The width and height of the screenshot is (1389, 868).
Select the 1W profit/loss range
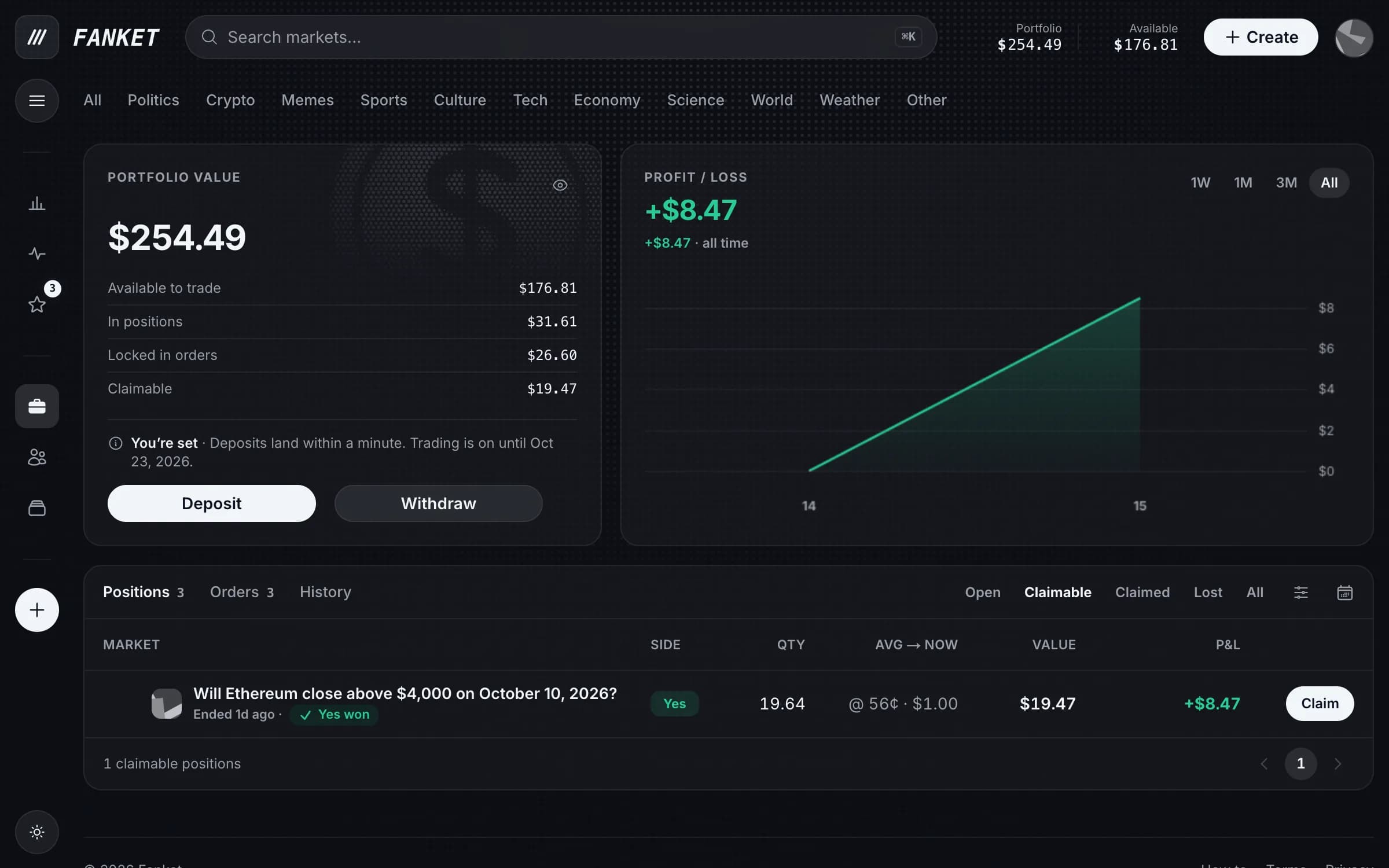pyautogui.click(x=1200, y=183)
